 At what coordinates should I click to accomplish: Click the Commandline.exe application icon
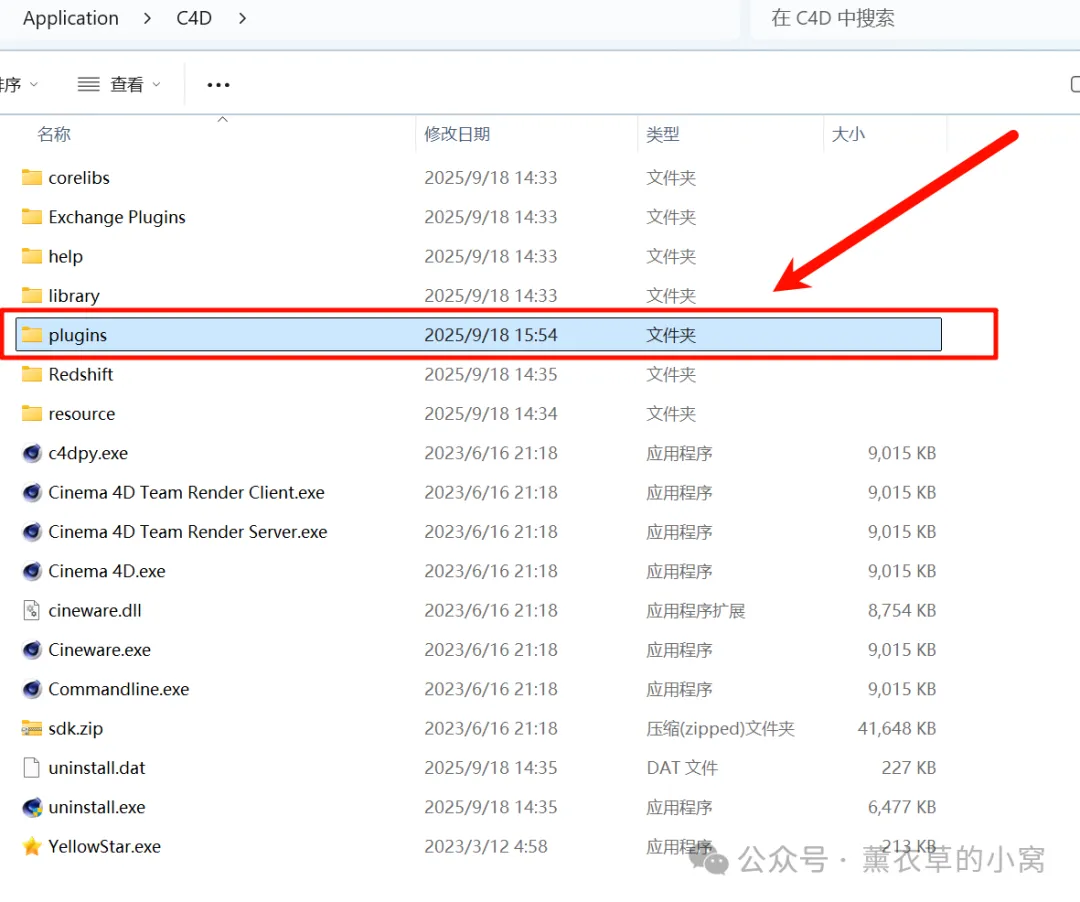coord(32,689)
